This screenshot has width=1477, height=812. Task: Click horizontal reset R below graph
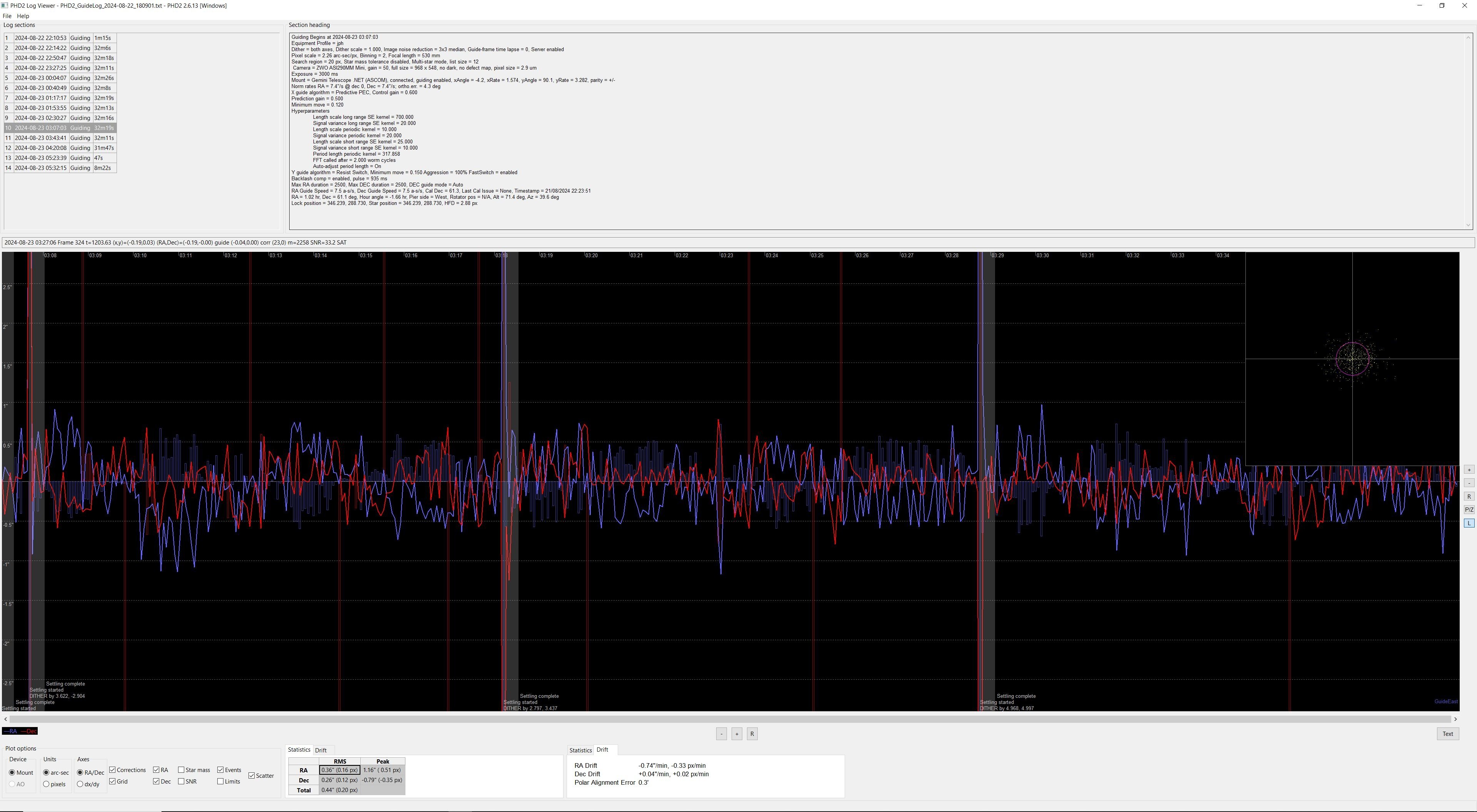752,734
